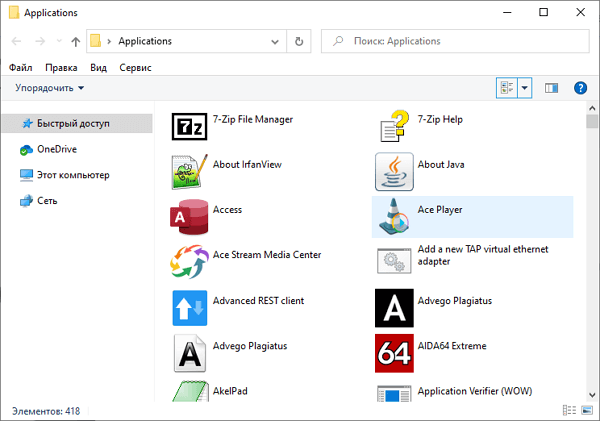Select the Access database icon
The height and width of the screenshot is (421, 600).
click(x=189, y=217)
